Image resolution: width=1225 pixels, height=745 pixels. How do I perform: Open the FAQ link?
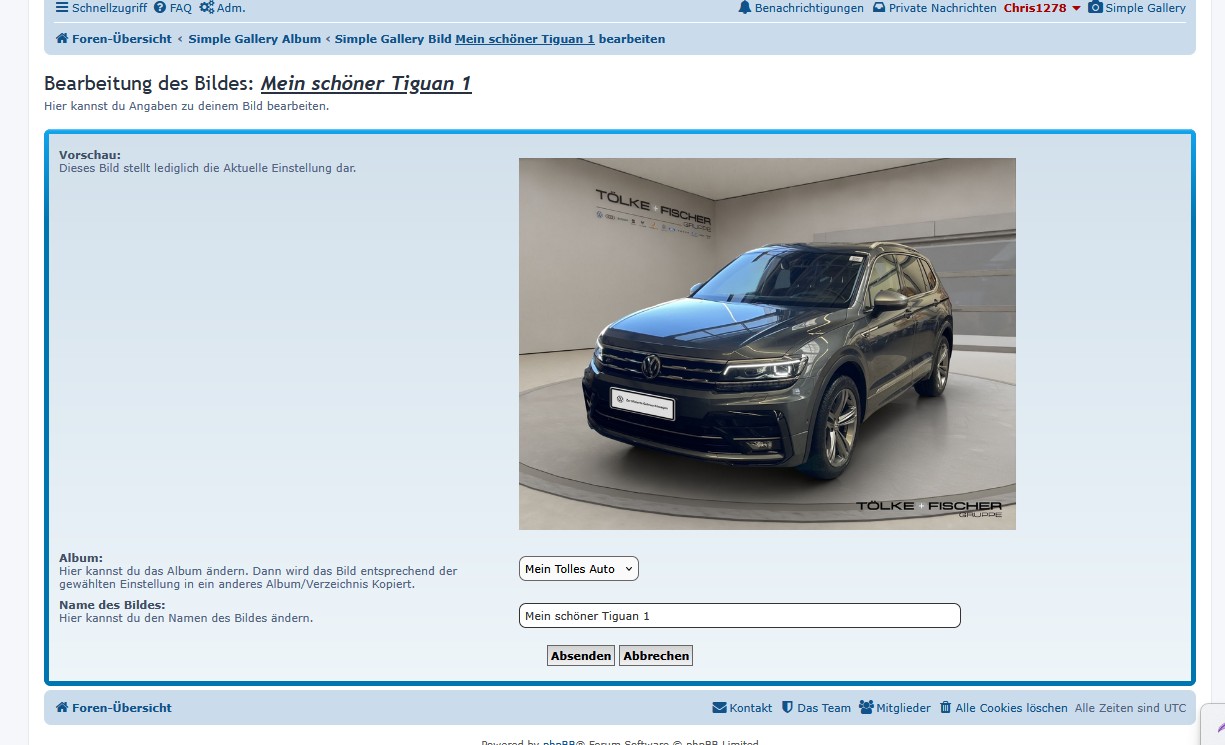click(x=180, y=8)
